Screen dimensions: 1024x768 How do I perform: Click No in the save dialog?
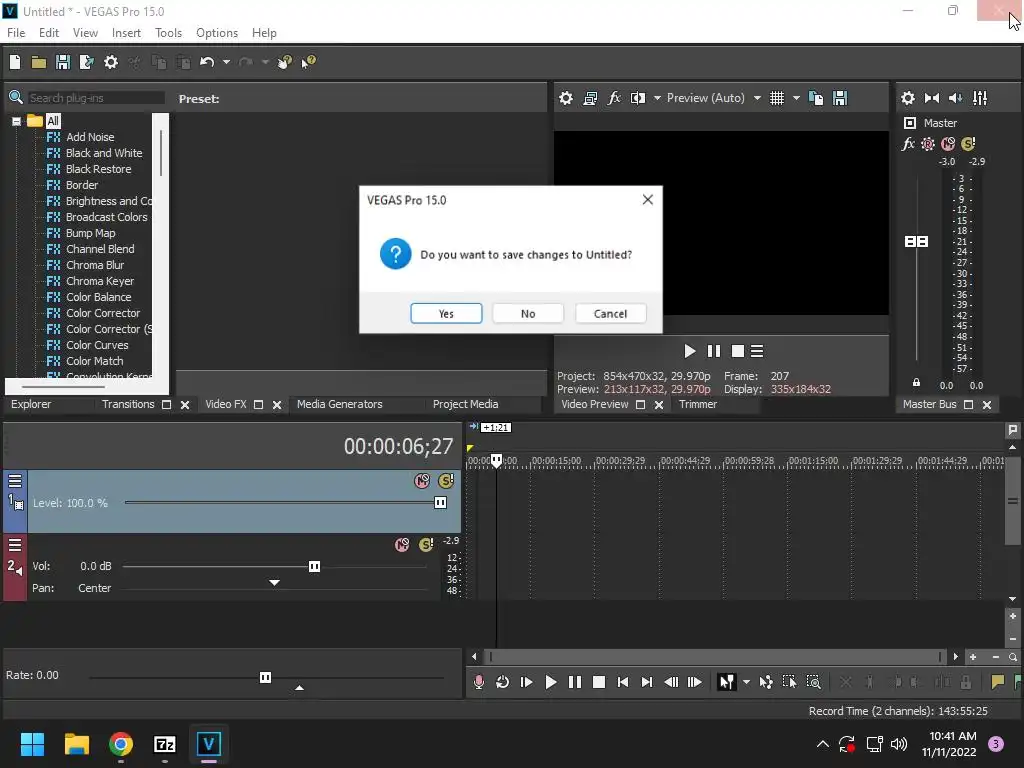coord(528,313)
